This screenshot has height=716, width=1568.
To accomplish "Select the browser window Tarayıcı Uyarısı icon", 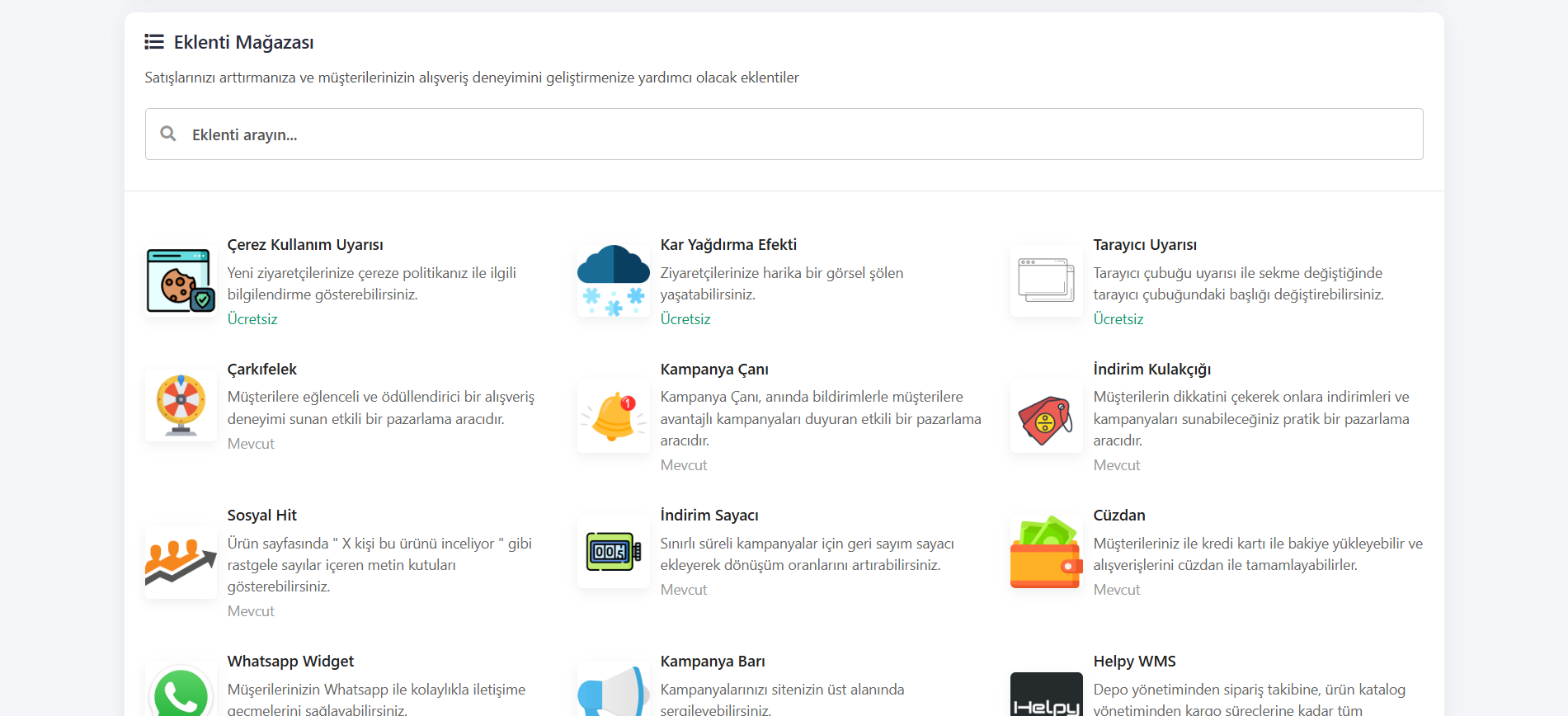I will point(1046,280).
